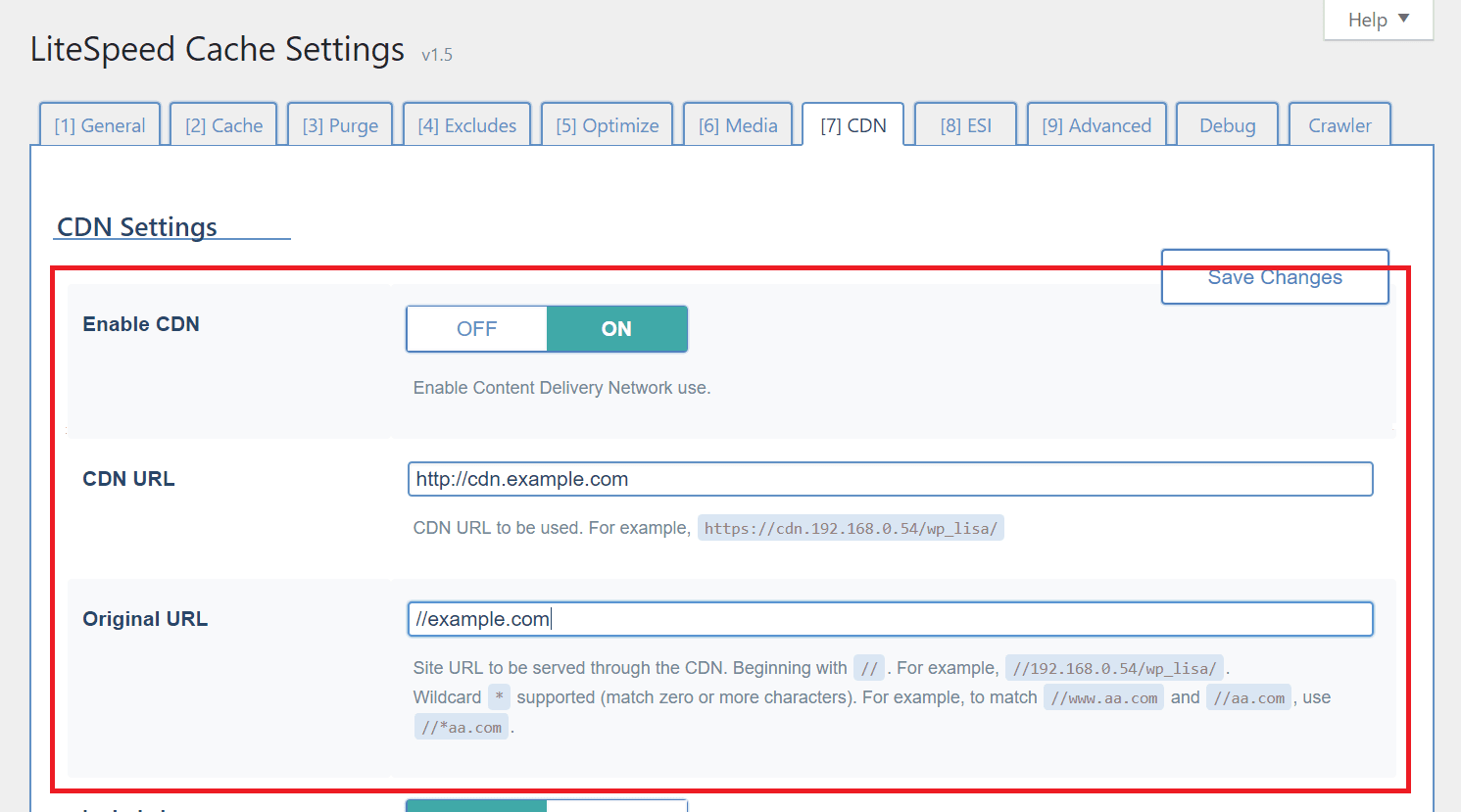Switch to the Crawler tab
The height and width of the screenshot is (812, 1461).
pos(1339,125)
